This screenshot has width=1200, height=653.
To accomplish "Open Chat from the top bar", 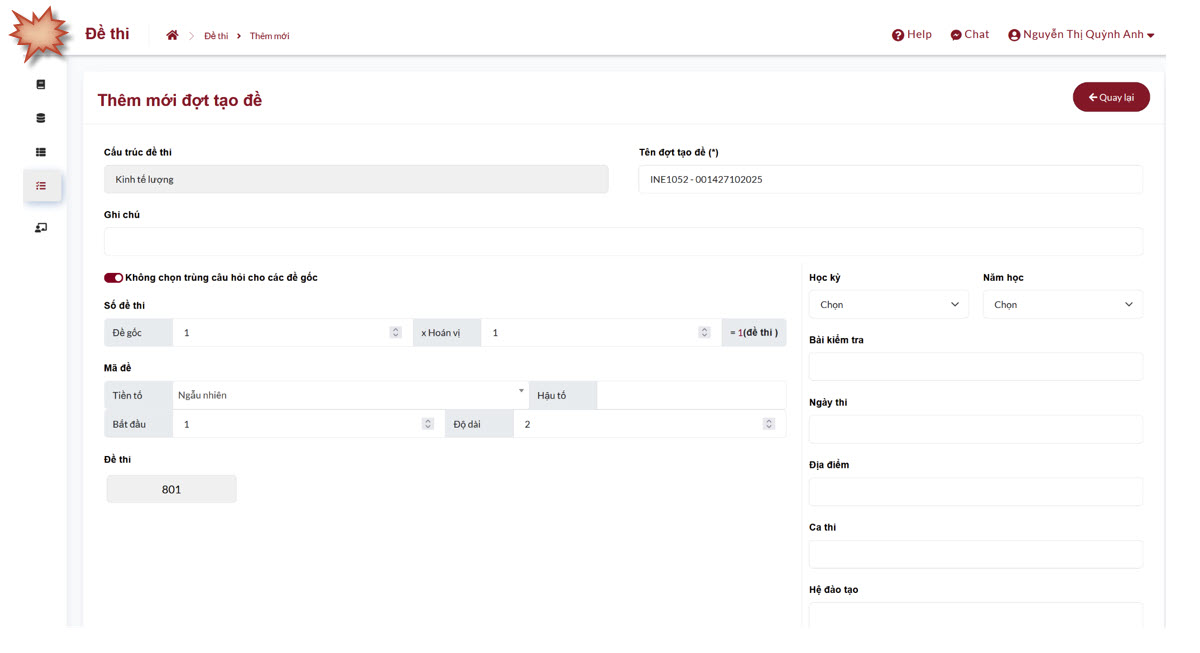I will coord(969,35).
